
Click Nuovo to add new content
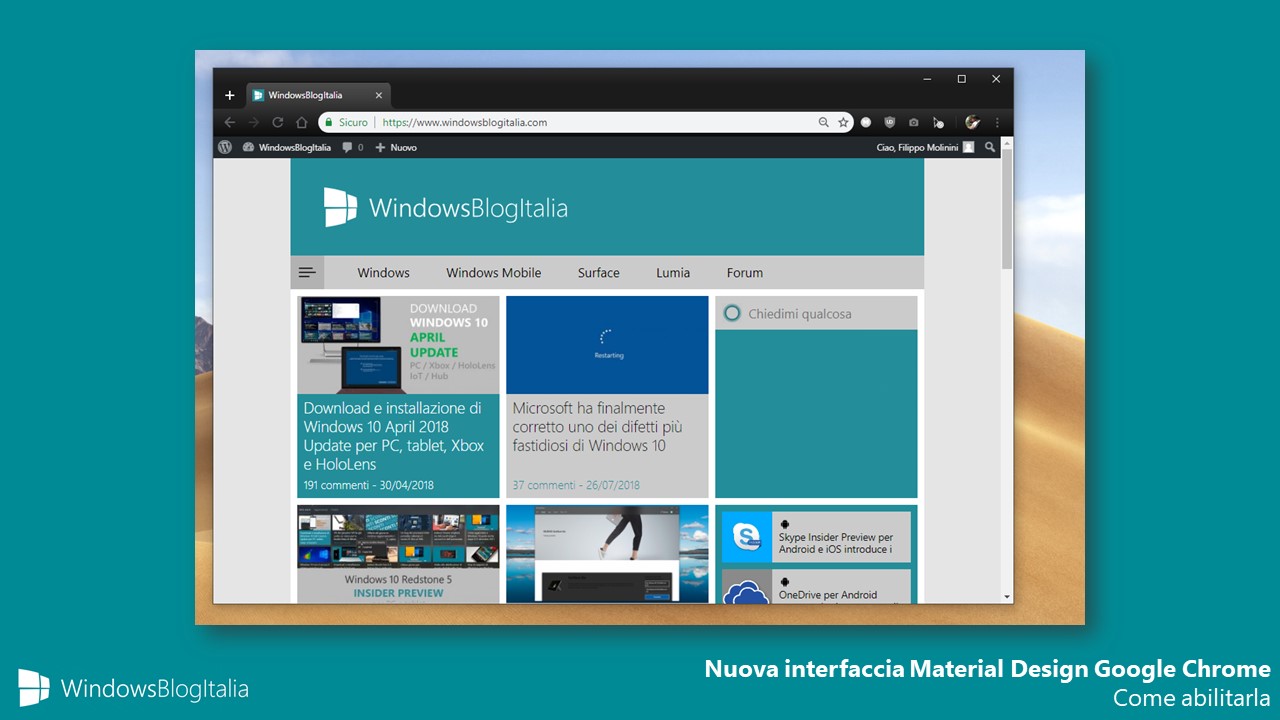point(396,147)
